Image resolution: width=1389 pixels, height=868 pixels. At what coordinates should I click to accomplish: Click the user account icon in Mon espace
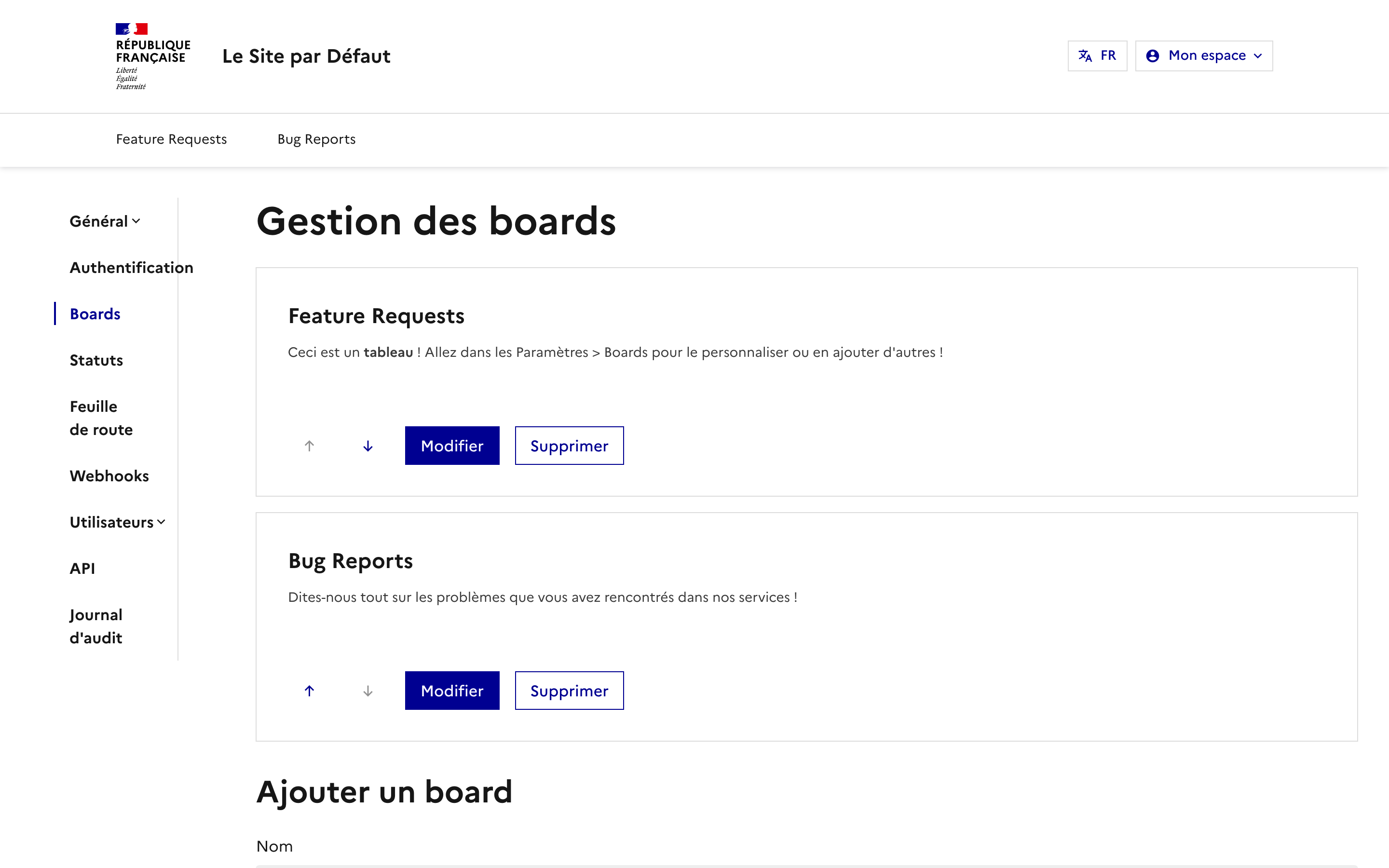click(1153, 55)
